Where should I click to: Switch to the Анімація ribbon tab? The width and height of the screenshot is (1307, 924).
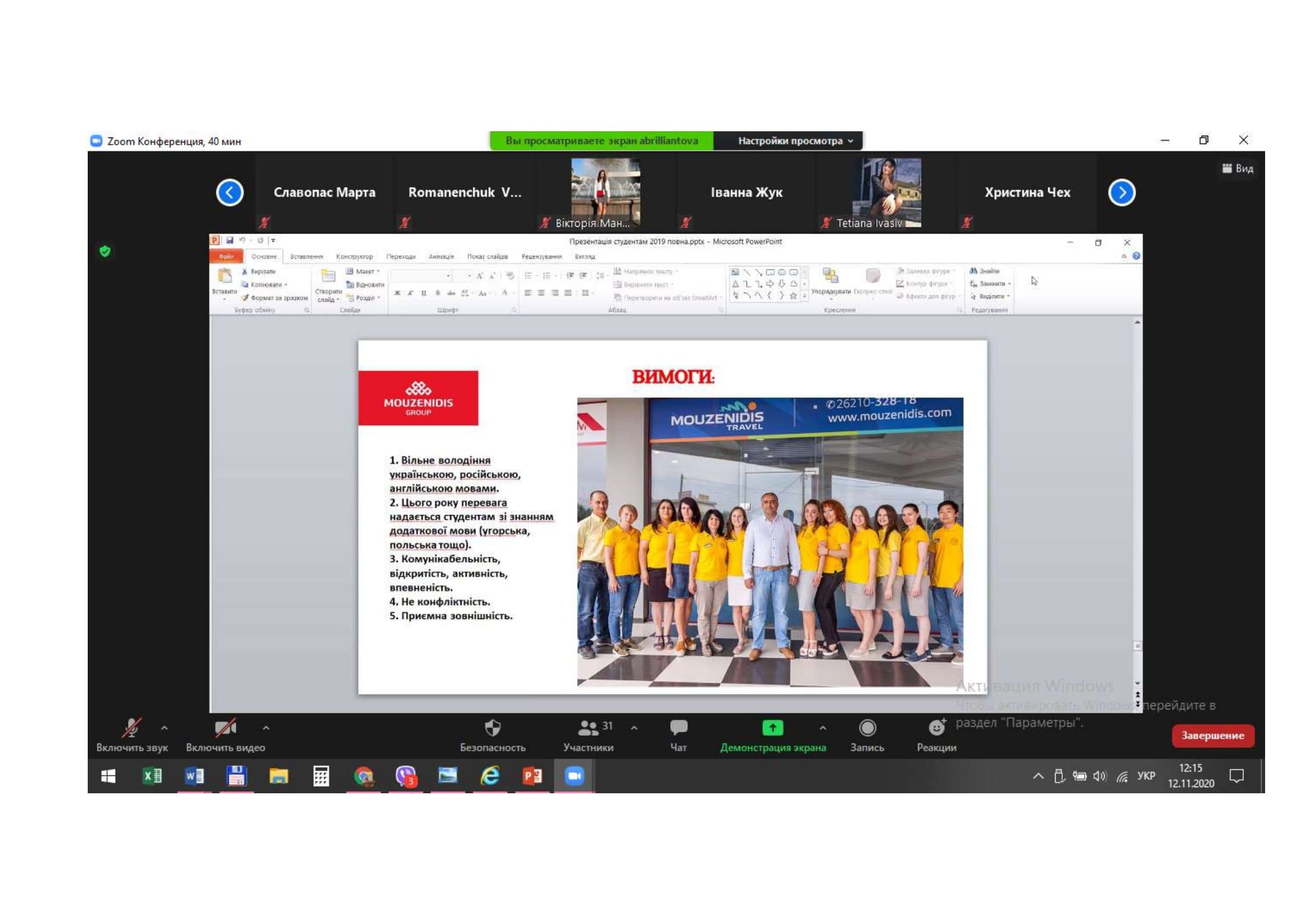click(x=441, y=256)
